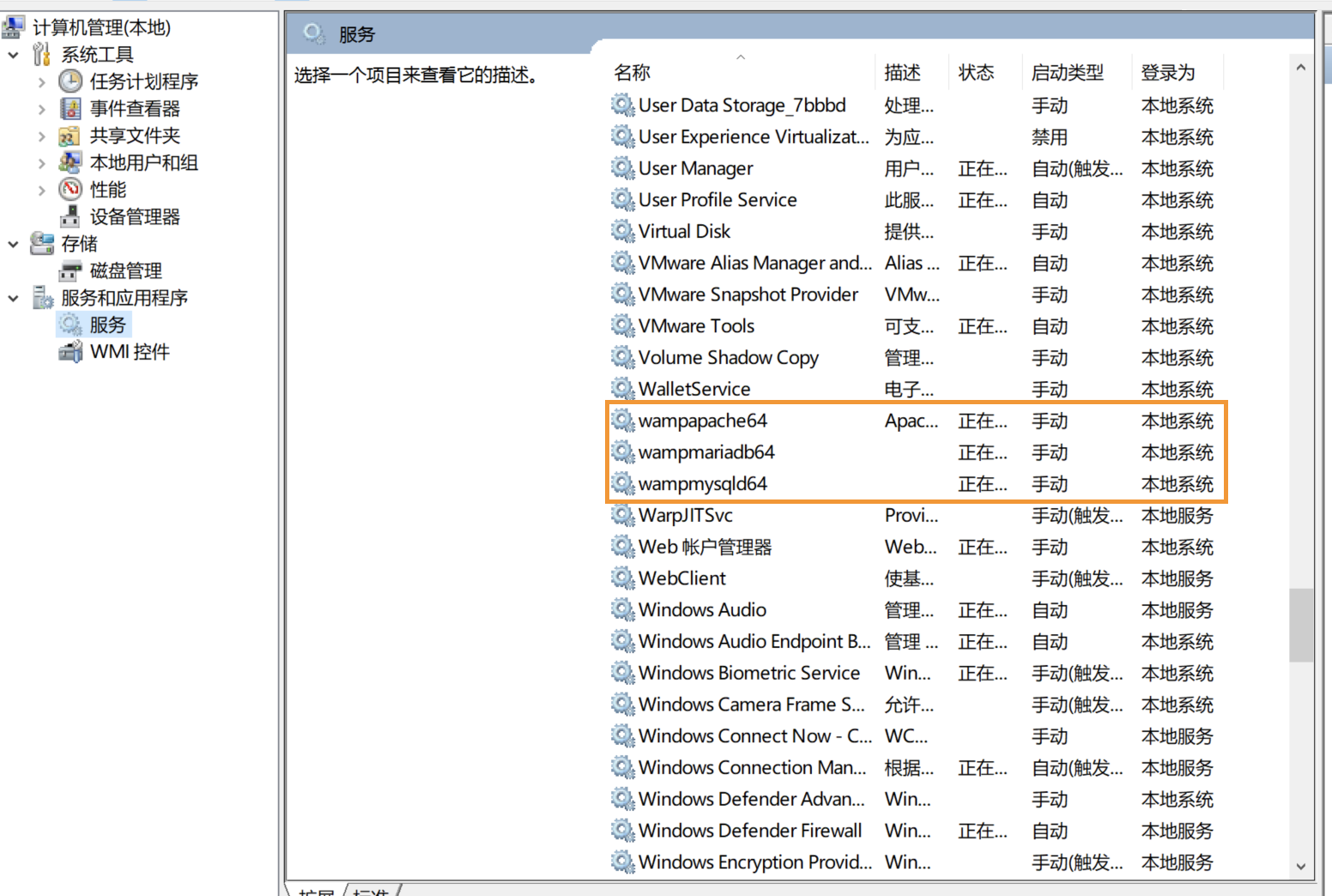The image size is (1332, 896).
Task: Click the 共享文件夹 icon
Action: pos(70,136)
